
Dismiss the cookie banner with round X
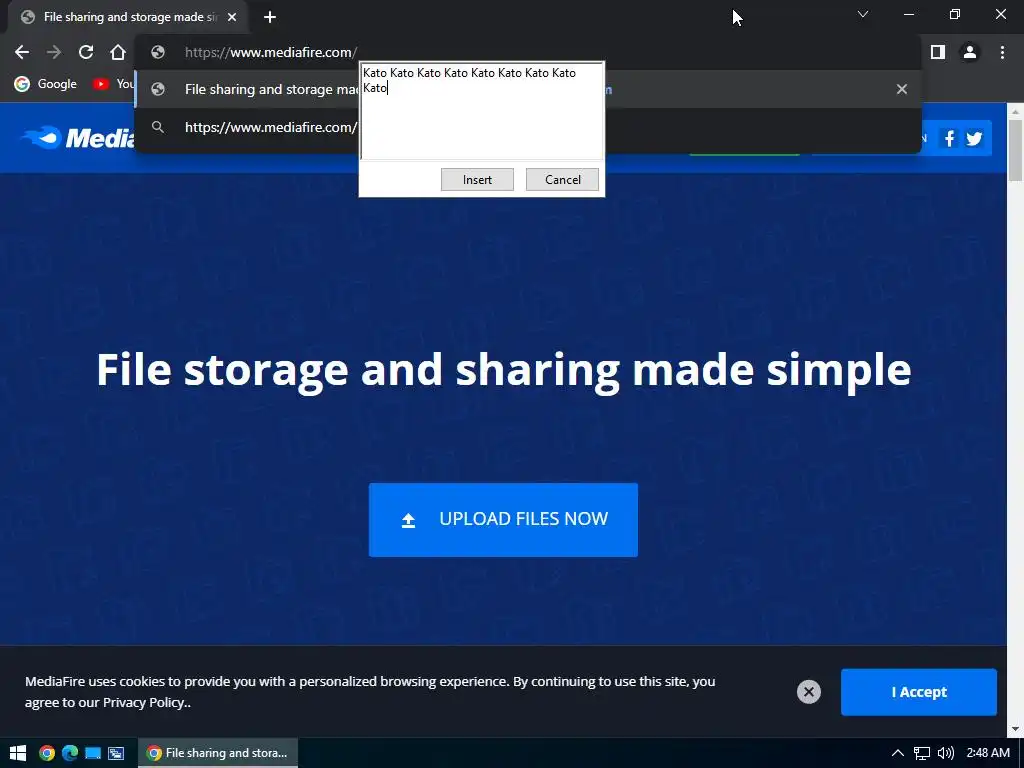808,692
